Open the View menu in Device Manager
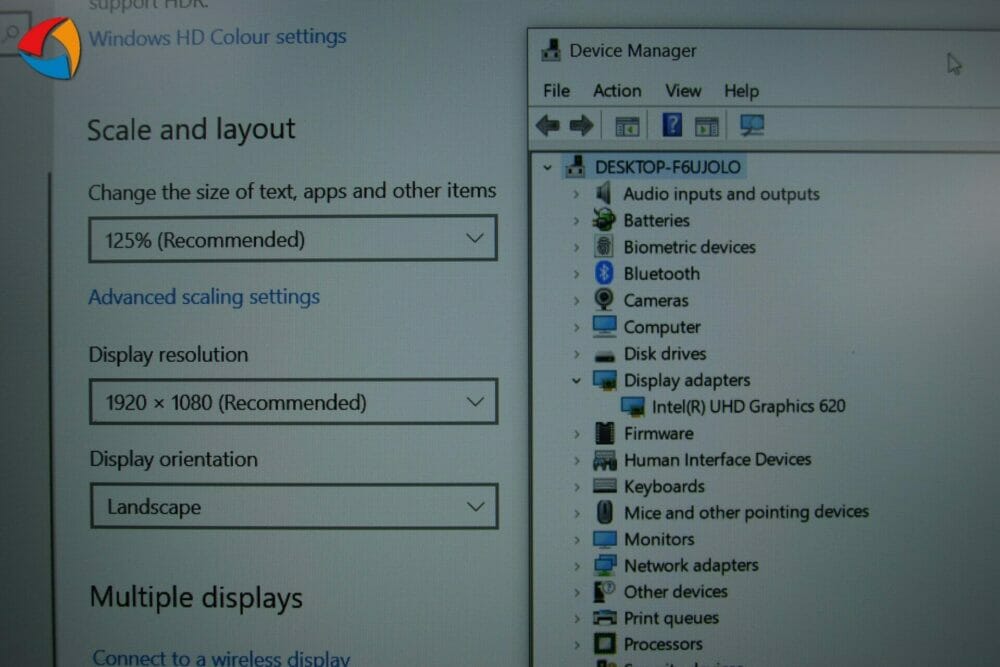This screenshot has height=667, width=1000. click(683, 91)
